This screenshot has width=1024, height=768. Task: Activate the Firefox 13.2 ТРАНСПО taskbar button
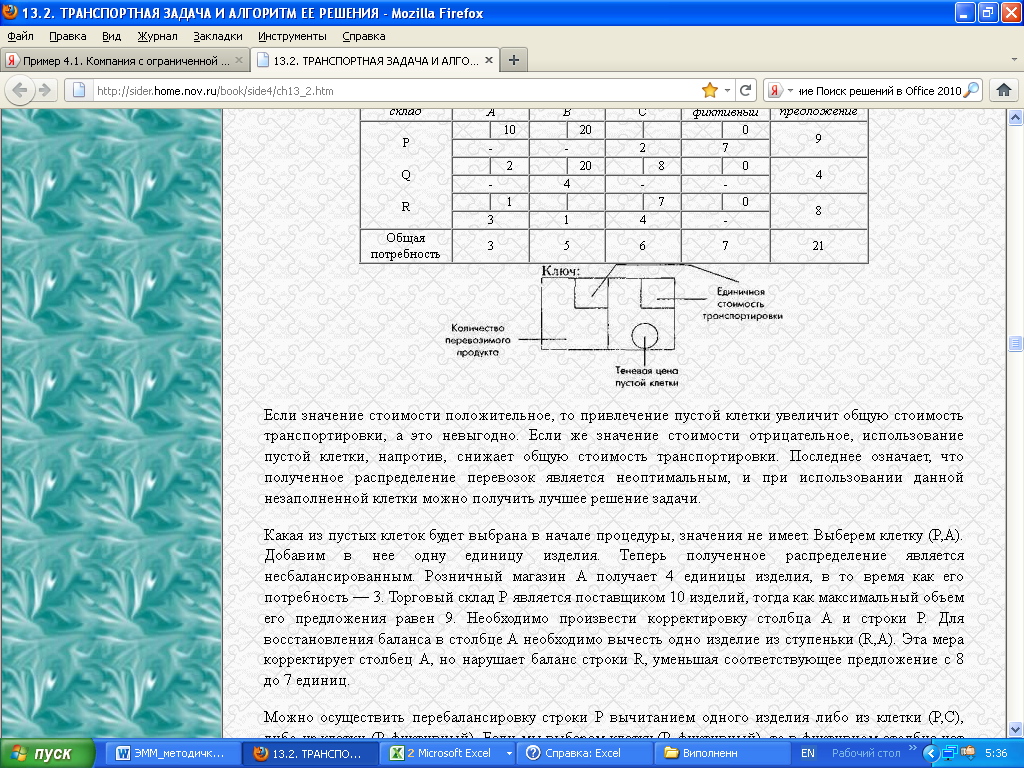coord(309,753)
